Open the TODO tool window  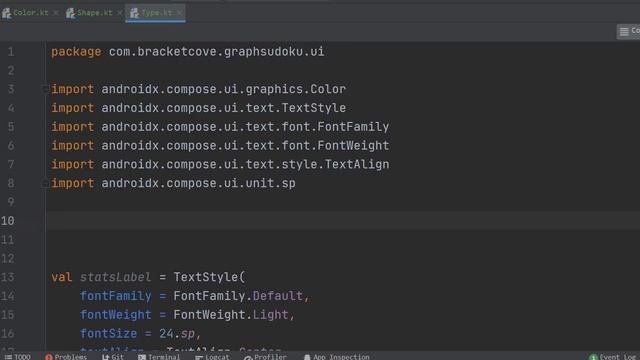pos(18,357)
